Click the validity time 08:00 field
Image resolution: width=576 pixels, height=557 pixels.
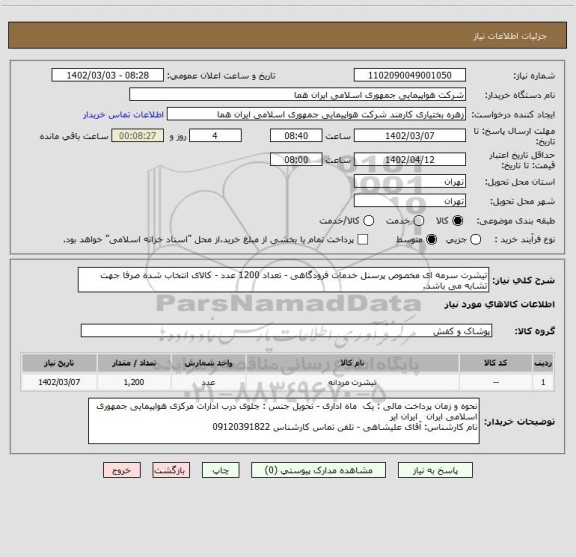(296, 159)
